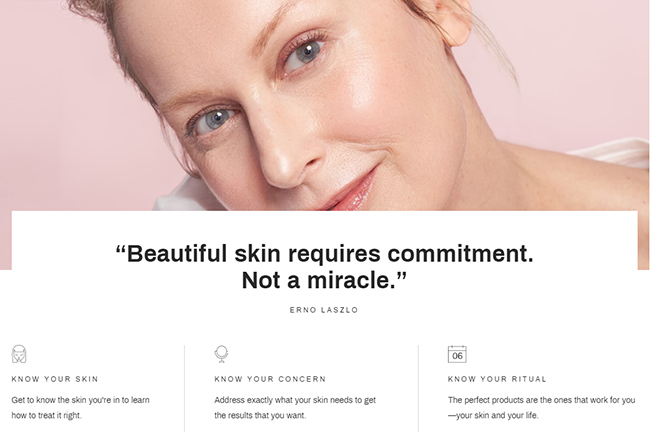Click the woman's ear in the hero photo
Screen dimensions: 650x436
(450, 21)
